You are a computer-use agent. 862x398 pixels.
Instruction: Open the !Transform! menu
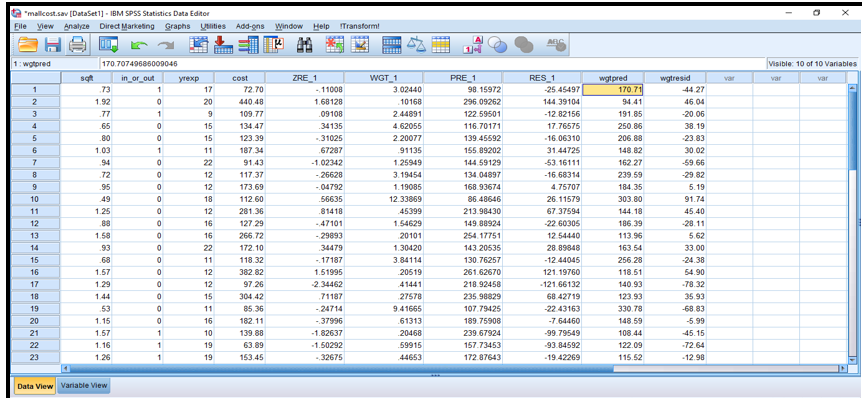[360, 26]
